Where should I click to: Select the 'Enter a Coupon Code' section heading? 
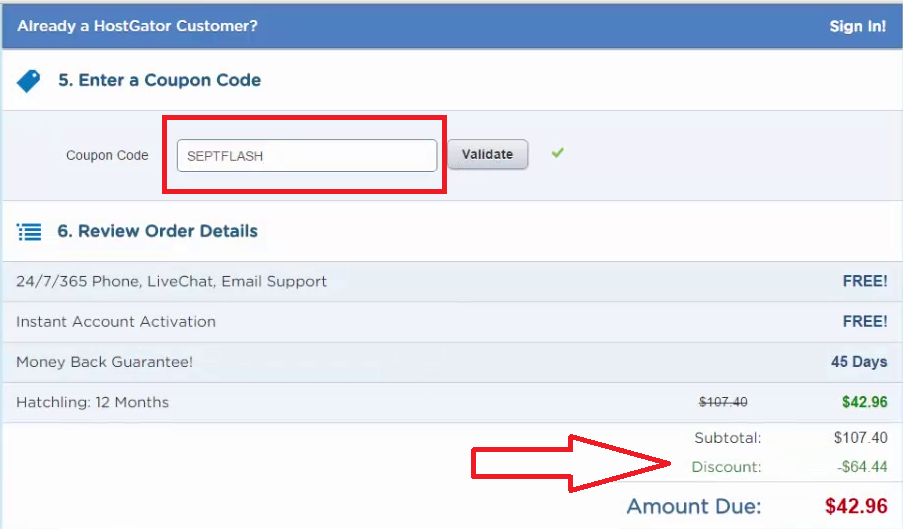(159, 80)
